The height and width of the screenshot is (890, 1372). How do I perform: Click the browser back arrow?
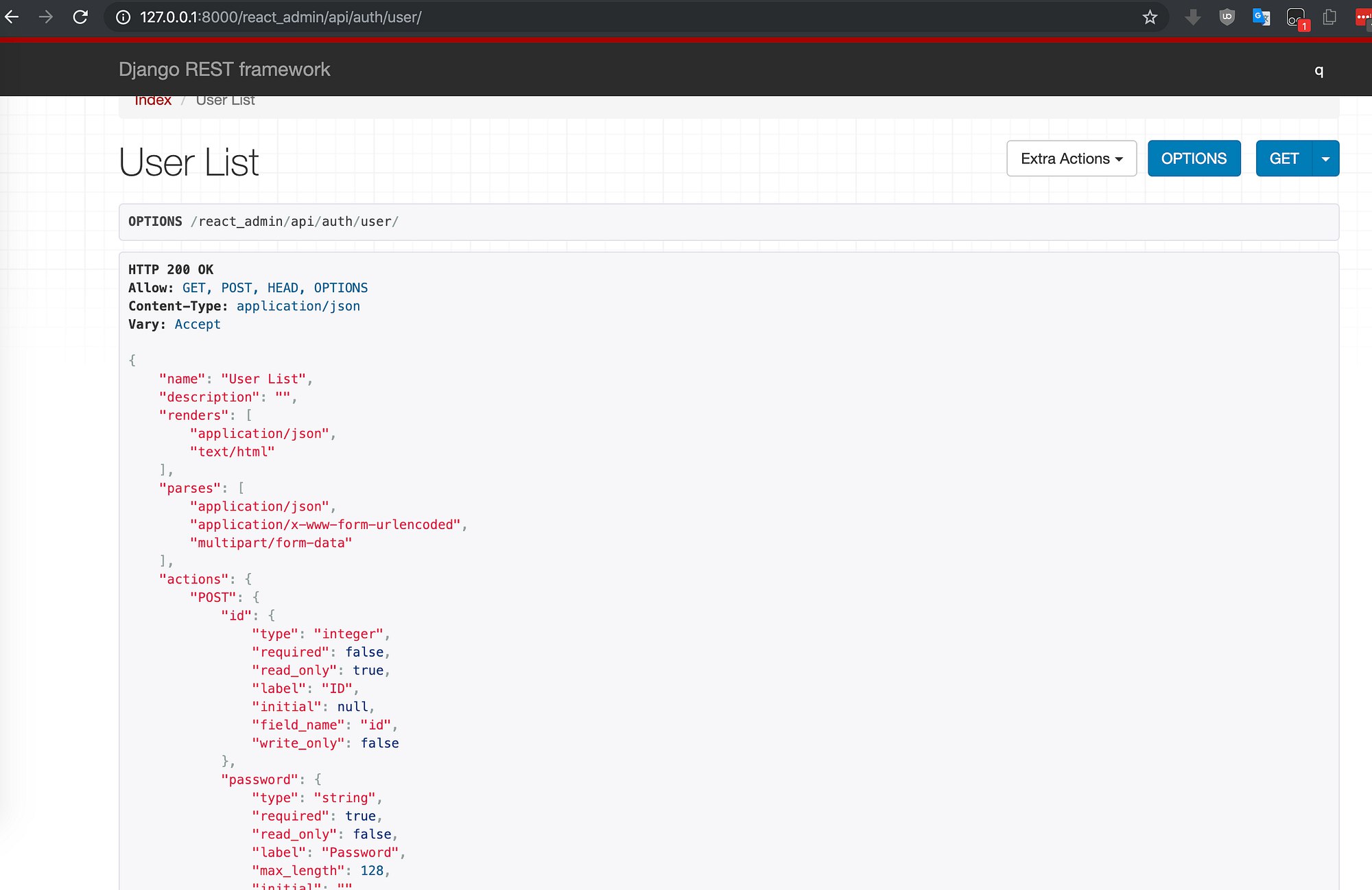[12, 16]
